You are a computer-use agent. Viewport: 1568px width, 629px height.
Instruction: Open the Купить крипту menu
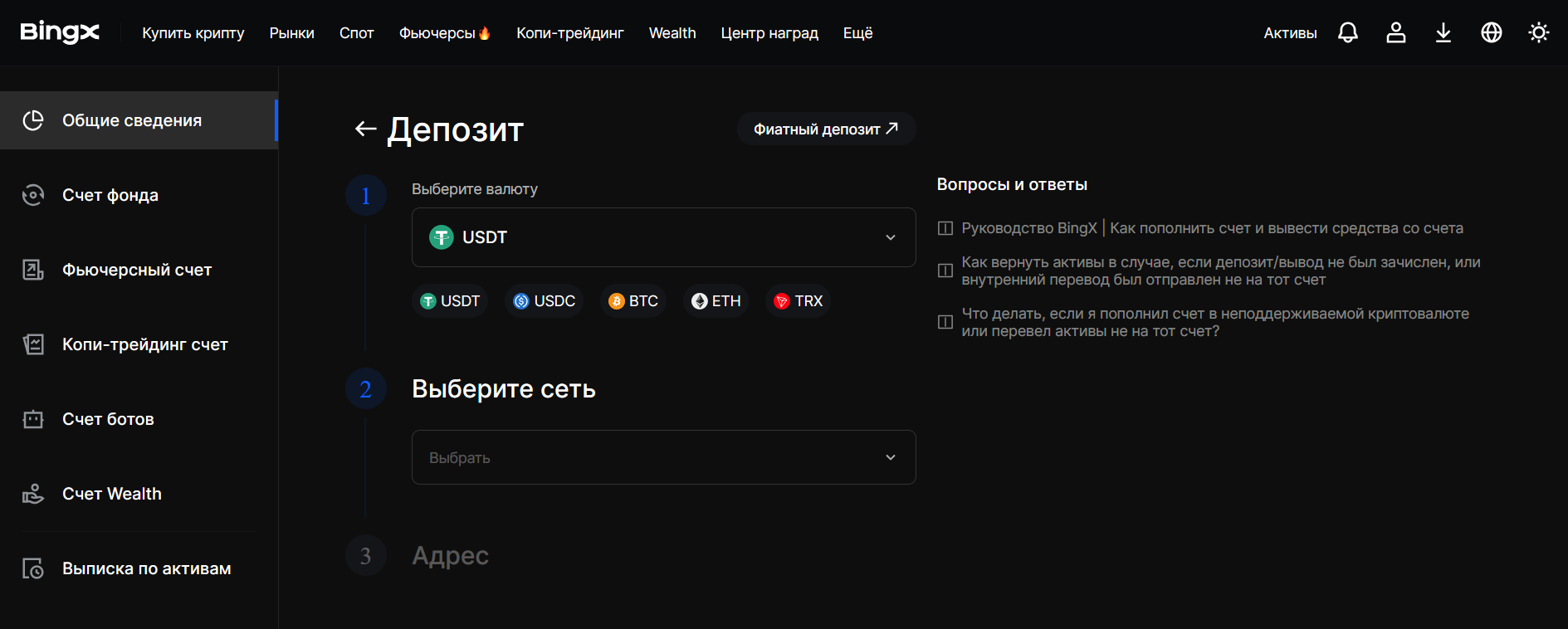[x=193, y=33]
